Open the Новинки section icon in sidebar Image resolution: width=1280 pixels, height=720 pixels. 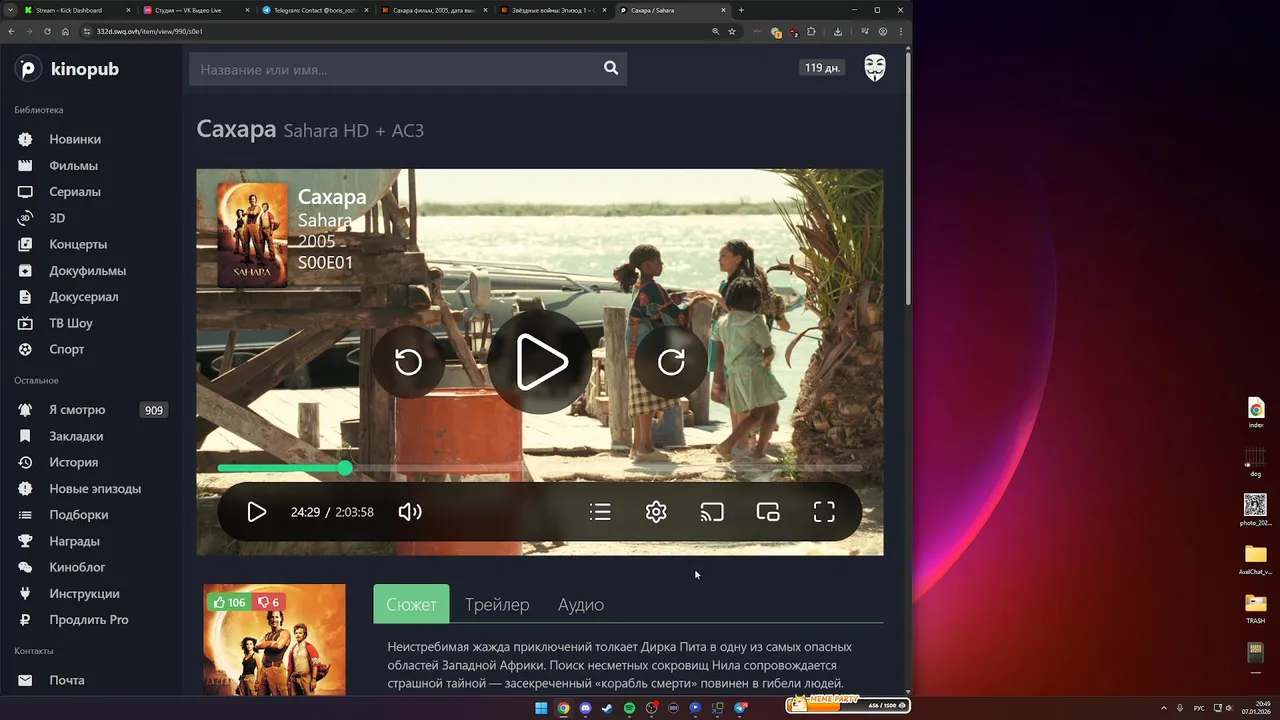pos(25,139)
